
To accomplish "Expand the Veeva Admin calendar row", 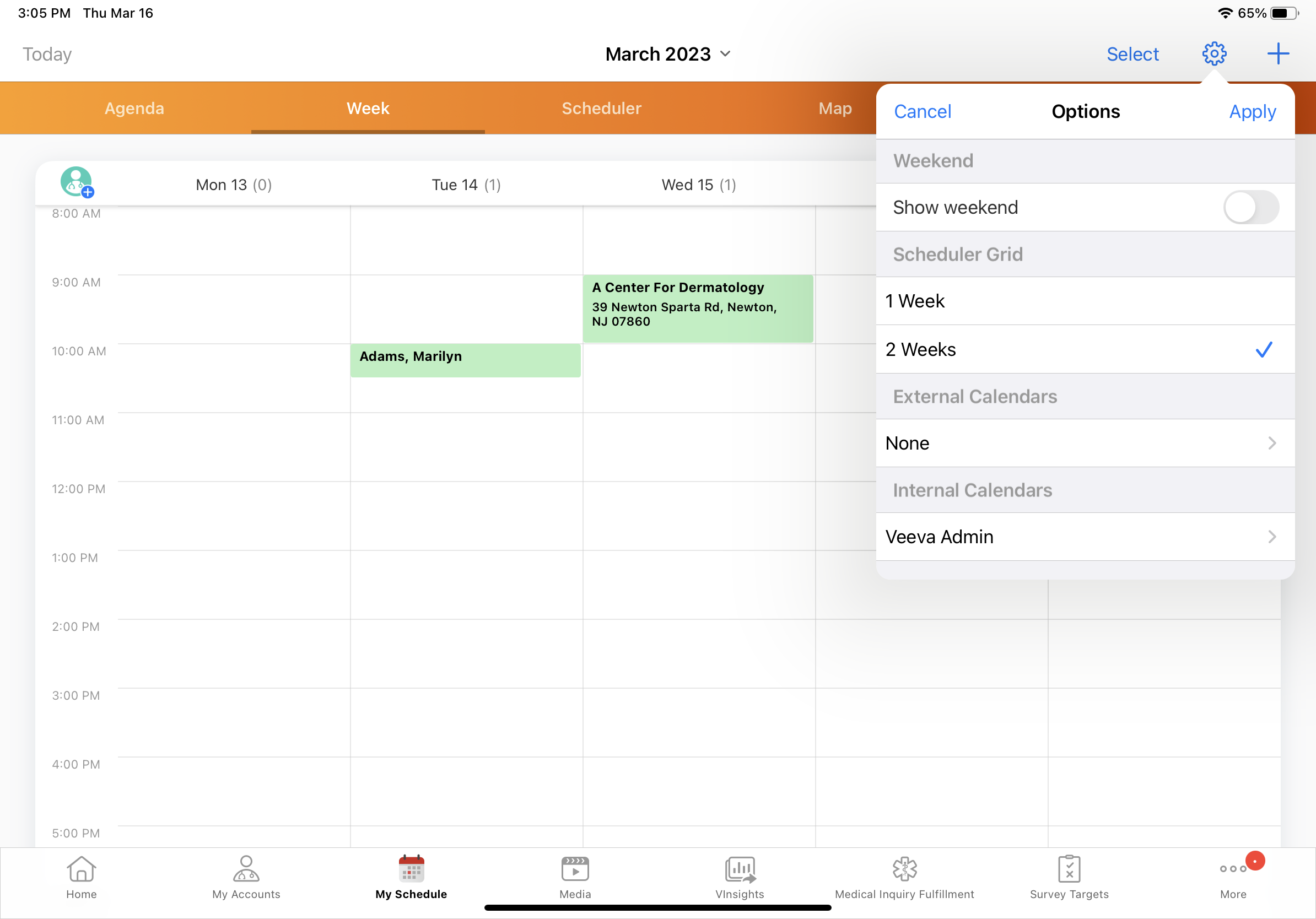I will tap(1085, 537).
